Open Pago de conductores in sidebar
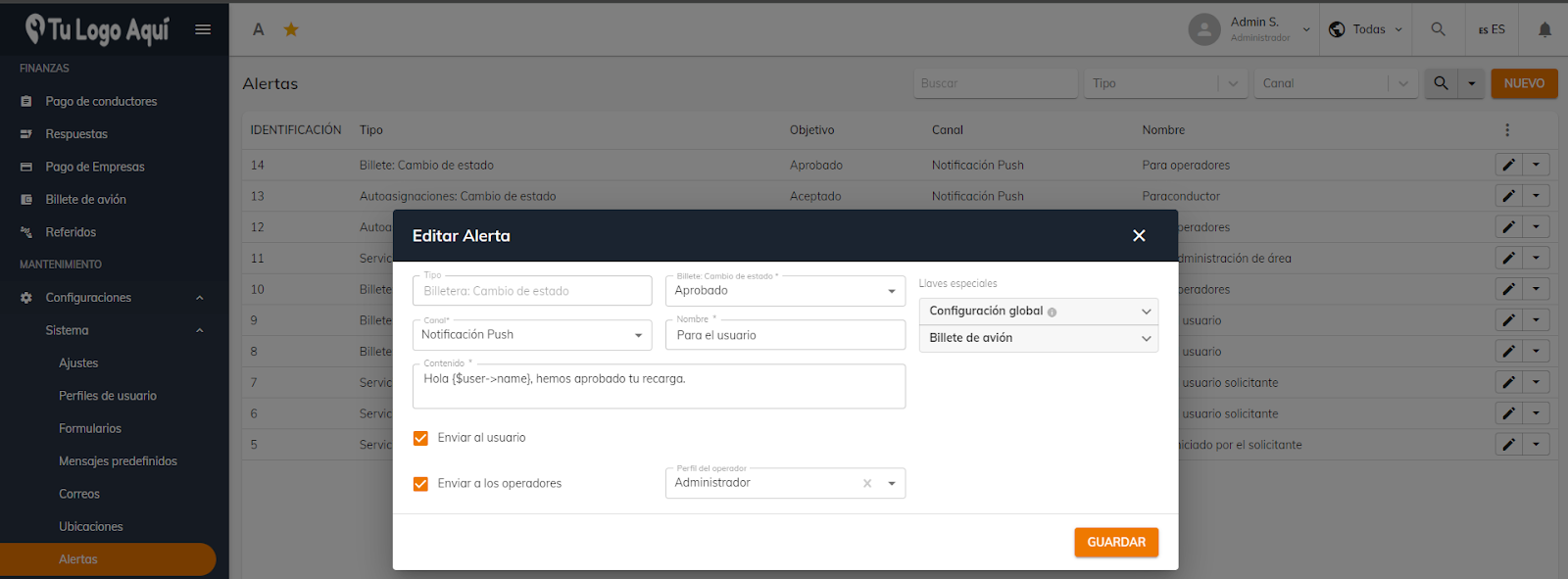Image resolution: width=1568 pixels, height=579 pixels. coord(101,101)
